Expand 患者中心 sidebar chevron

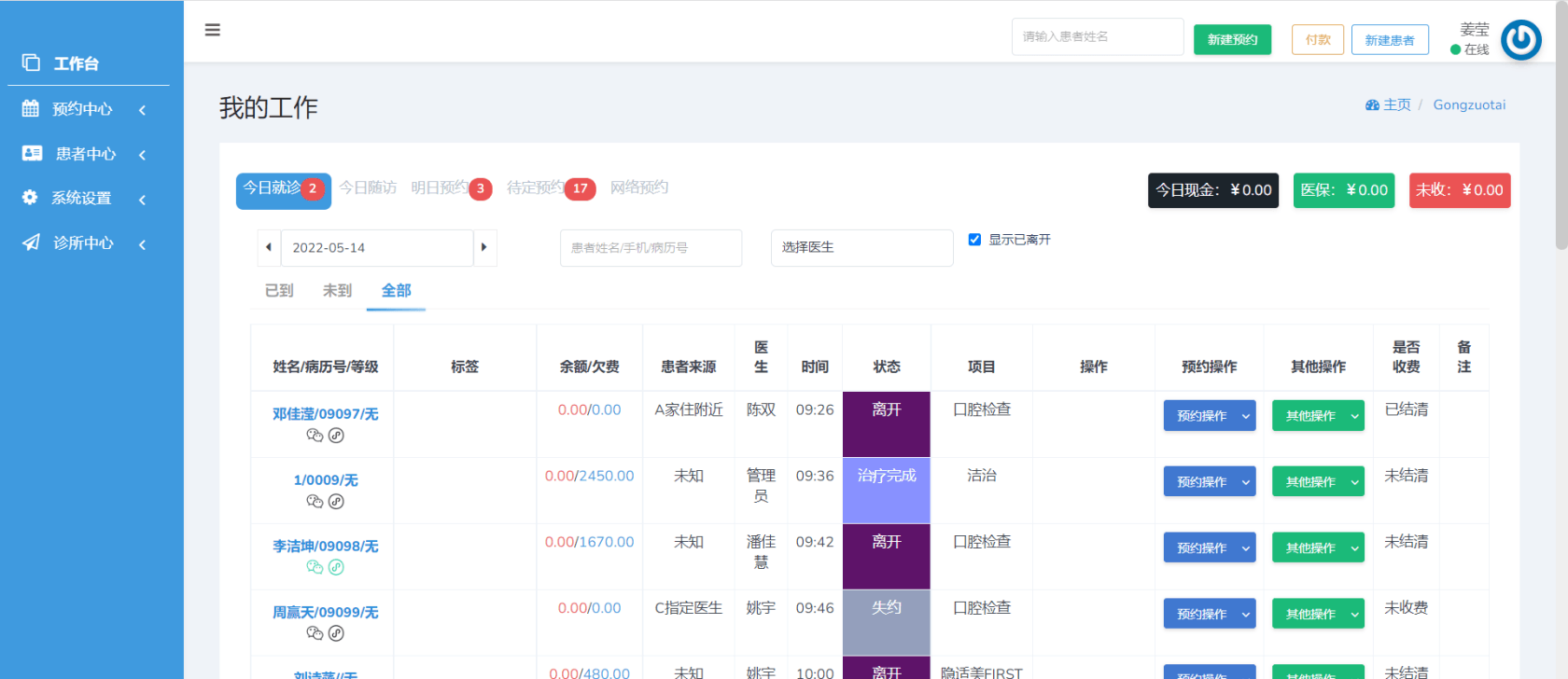coord(143,155)
